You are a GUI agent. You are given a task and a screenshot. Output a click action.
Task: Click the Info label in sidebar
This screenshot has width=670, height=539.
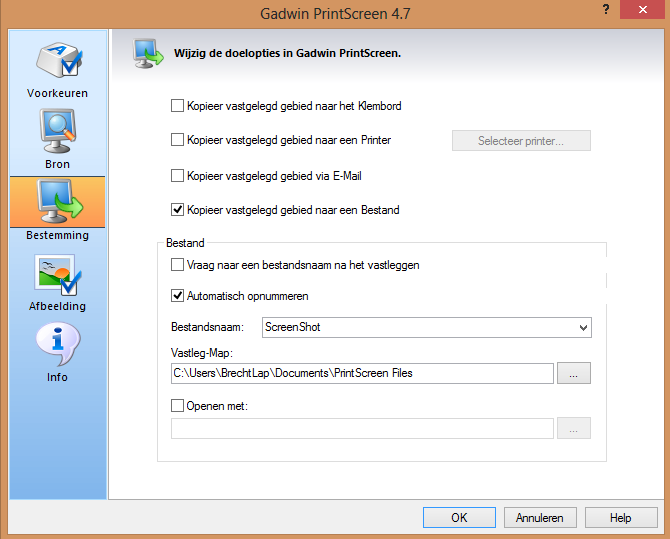coord(57,377)
